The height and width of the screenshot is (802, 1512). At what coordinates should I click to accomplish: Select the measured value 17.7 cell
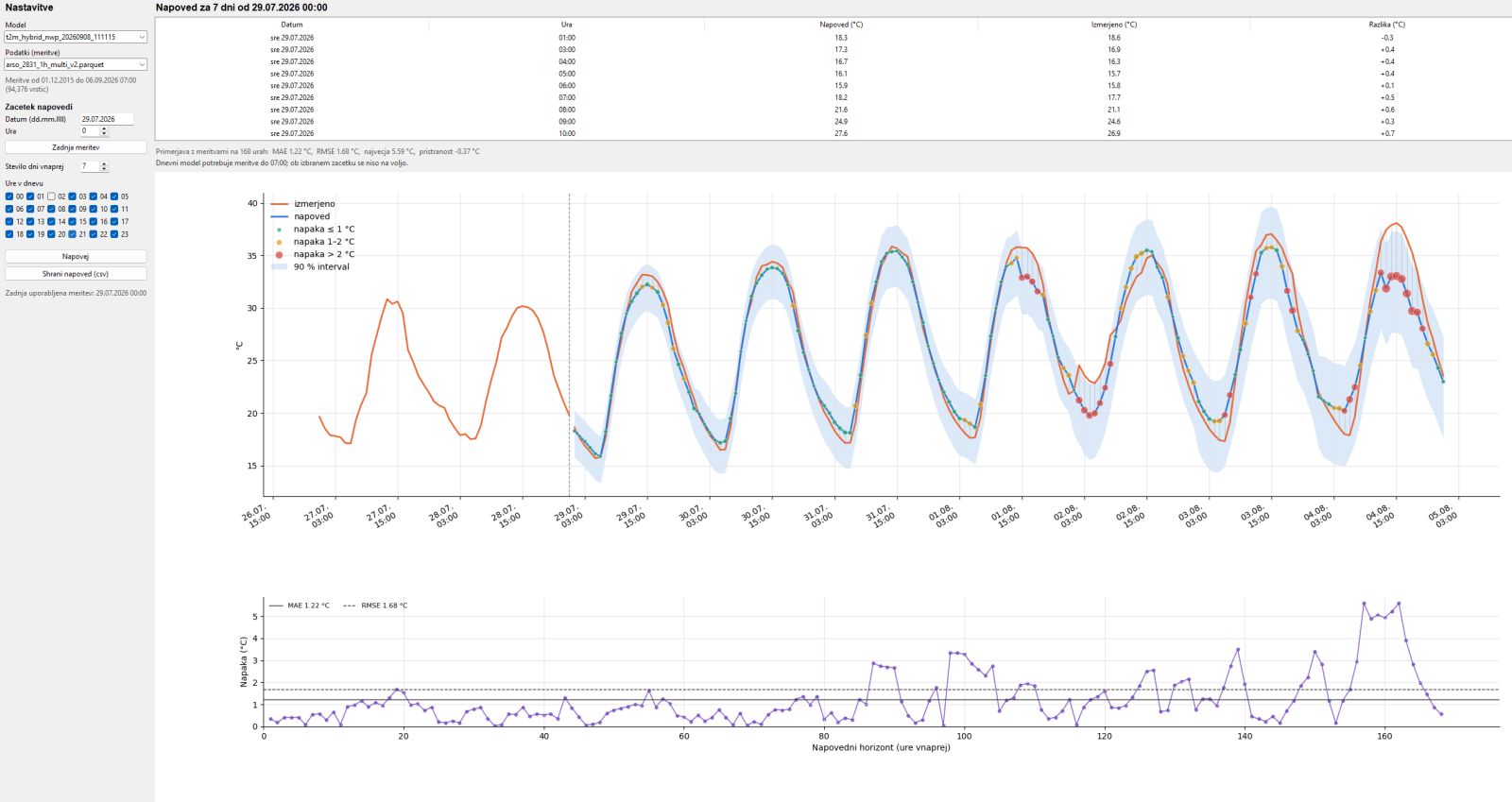[x=1114, y=97]
